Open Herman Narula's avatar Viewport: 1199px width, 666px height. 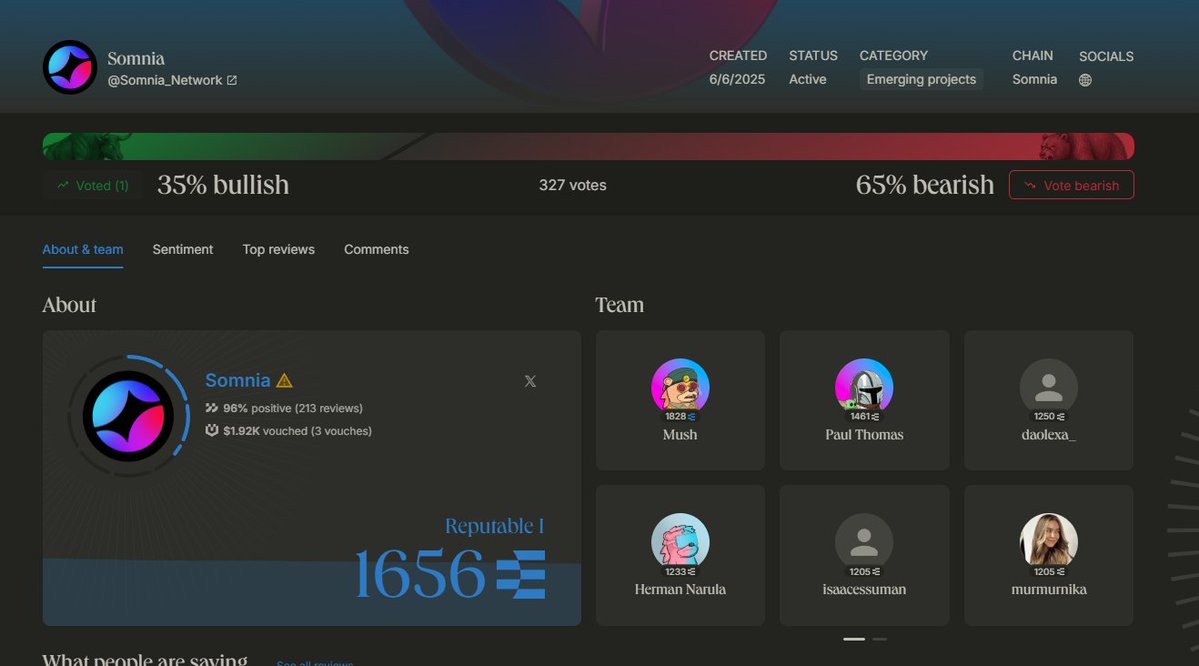tap(680, 542)
